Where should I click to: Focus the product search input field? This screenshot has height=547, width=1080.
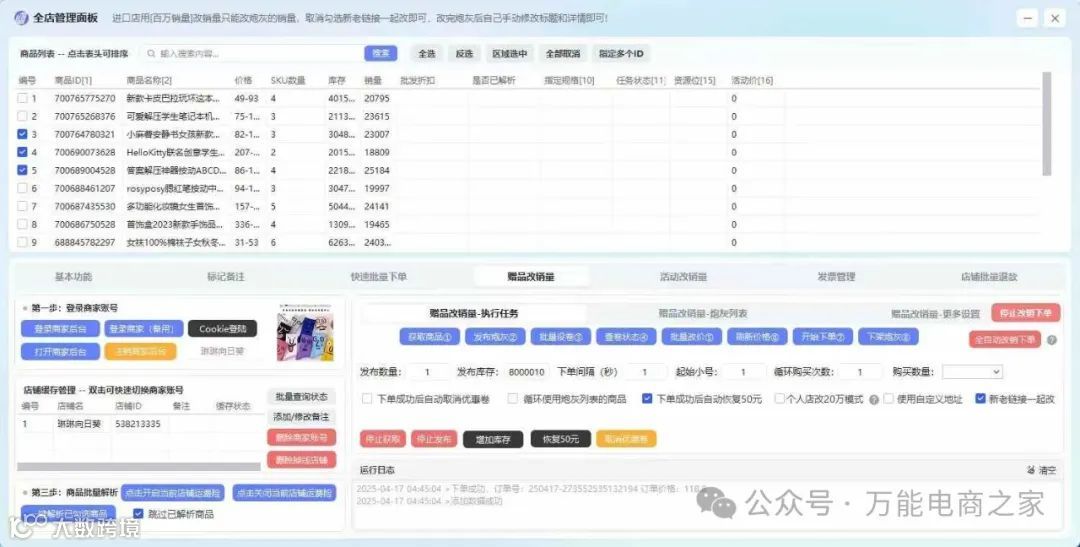253,53
